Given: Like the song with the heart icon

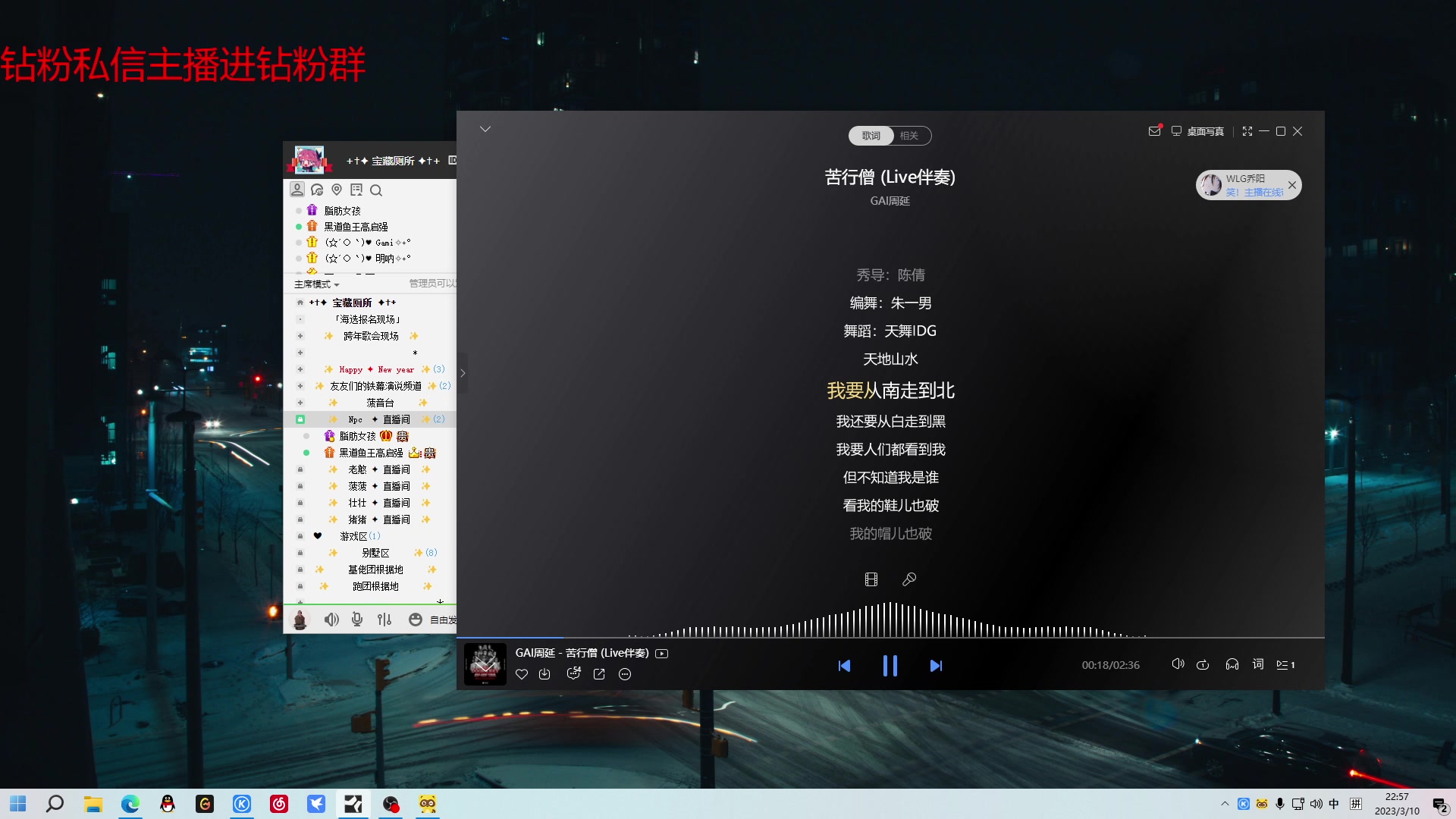Looking at the screenshot, I should pyautogui.click(x=522, y=674).
